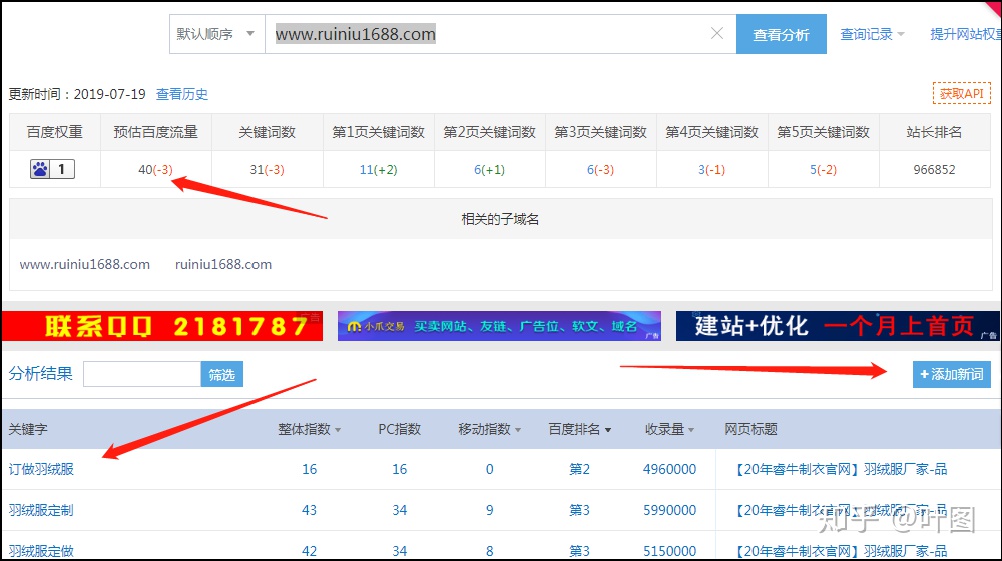This screenshot has width=1002, height=561.
Task: Click the 联系QQ red banner ad
Action: click(x=162, y=326)
